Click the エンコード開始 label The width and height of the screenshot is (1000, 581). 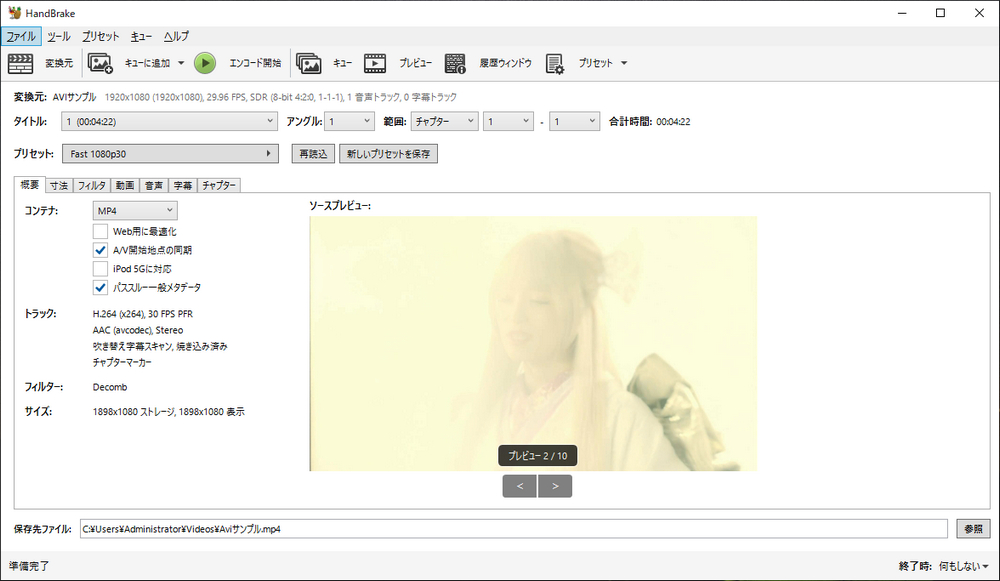(x=255, y=63)
